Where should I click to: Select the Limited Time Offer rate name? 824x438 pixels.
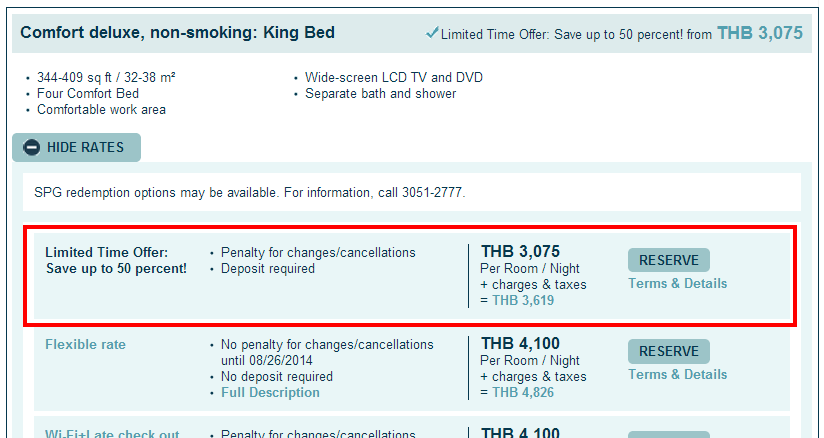[116, 260]
